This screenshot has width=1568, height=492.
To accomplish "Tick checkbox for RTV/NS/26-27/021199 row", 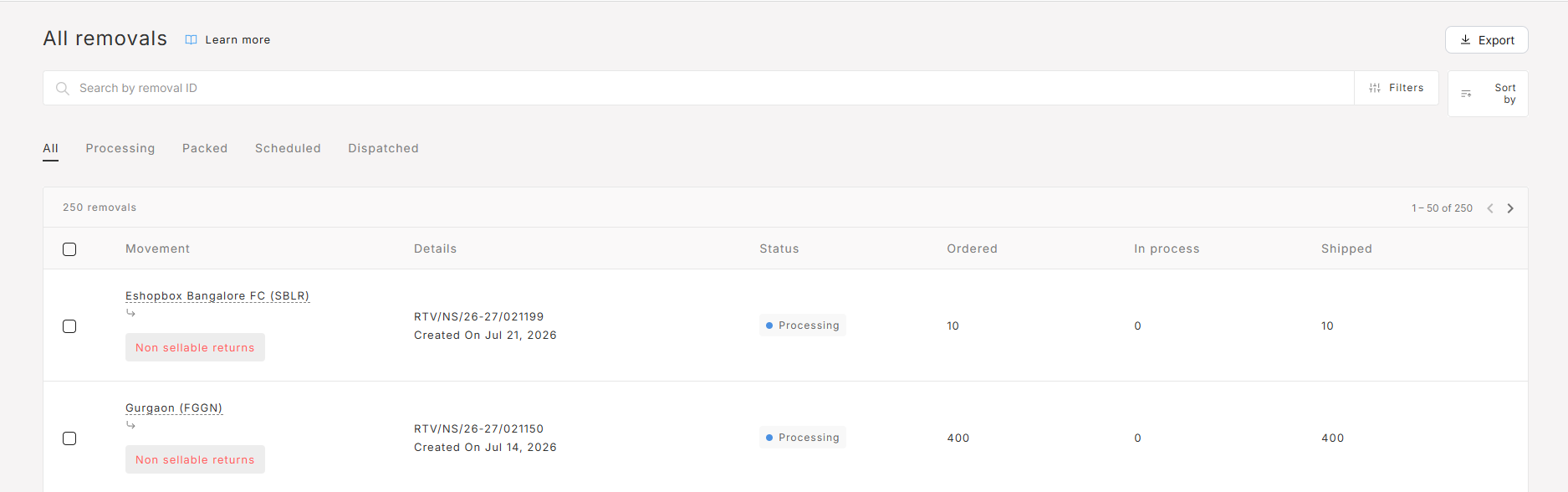I will [69, 326].
